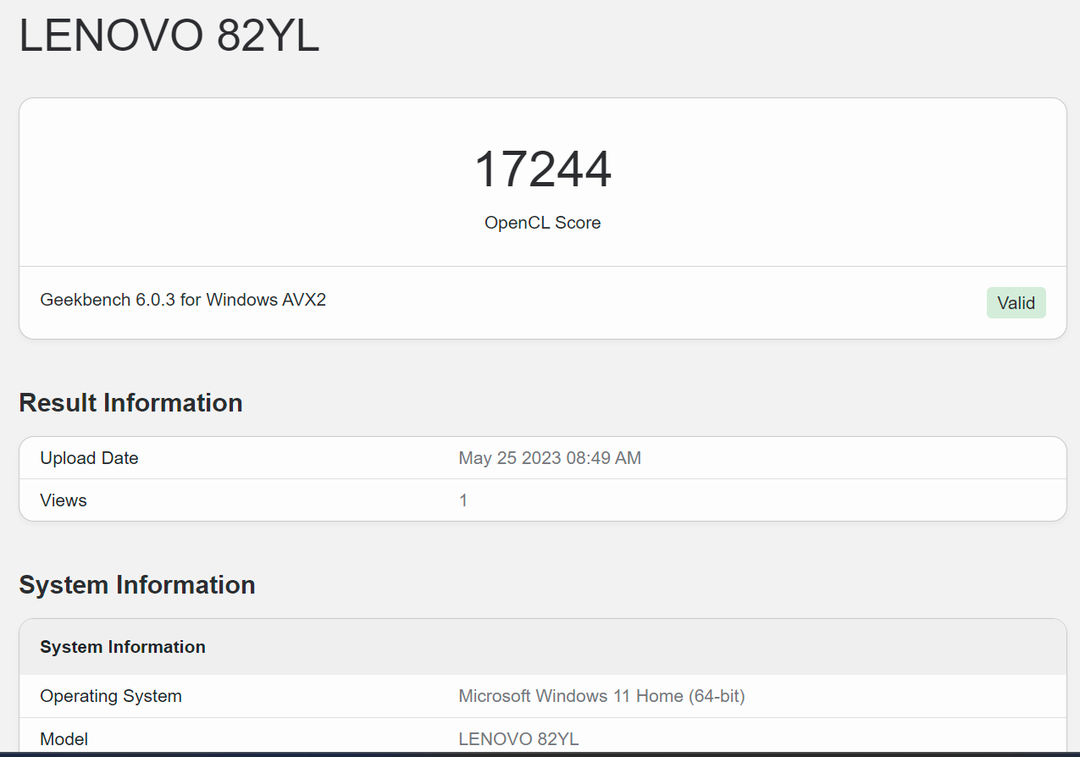
Task: Select the Upload Date row label
Action: coord(89,458)
